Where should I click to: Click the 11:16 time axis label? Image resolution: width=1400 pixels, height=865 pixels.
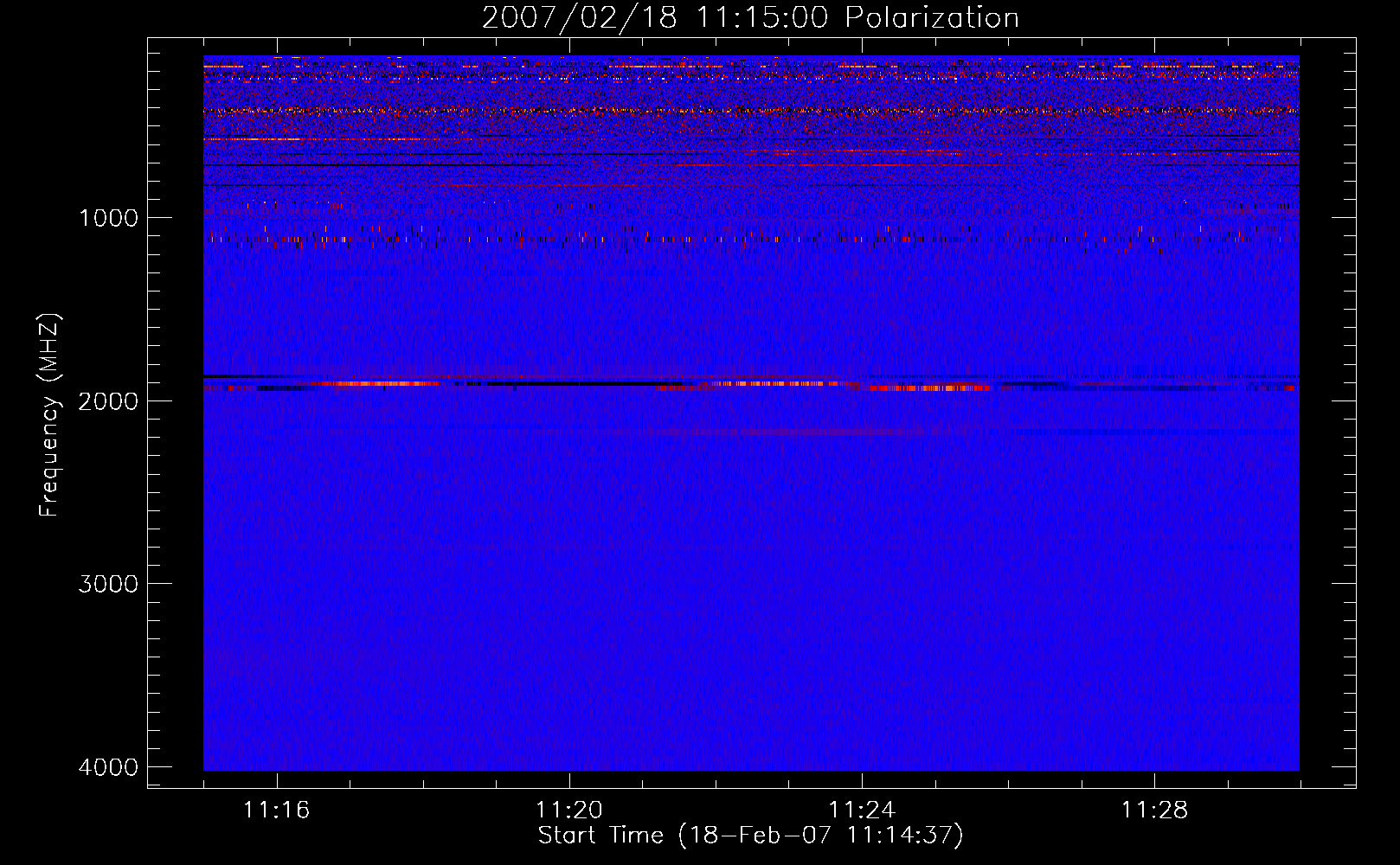click(x=276, y=811)
